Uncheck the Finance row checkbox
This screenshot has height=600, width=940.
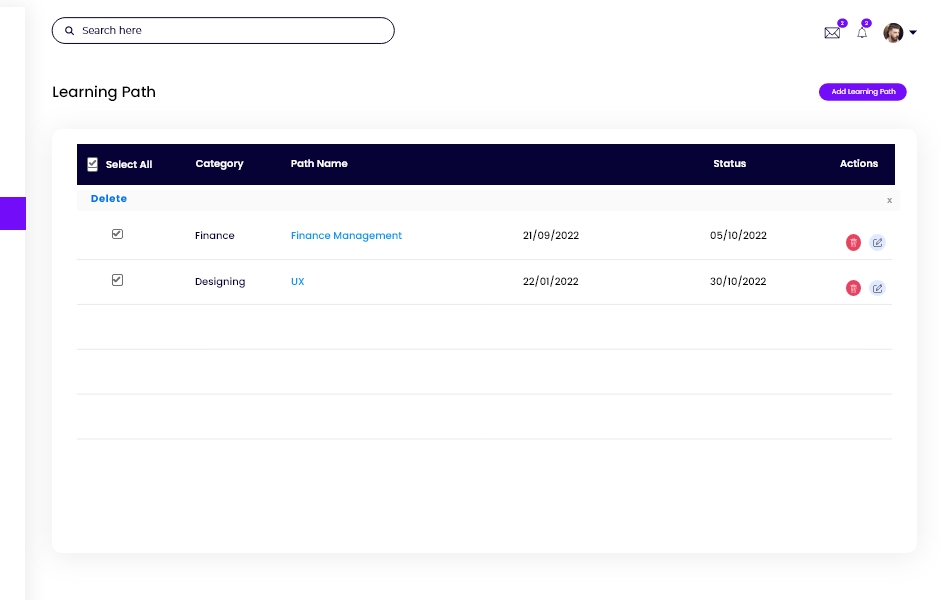point(117,234)
